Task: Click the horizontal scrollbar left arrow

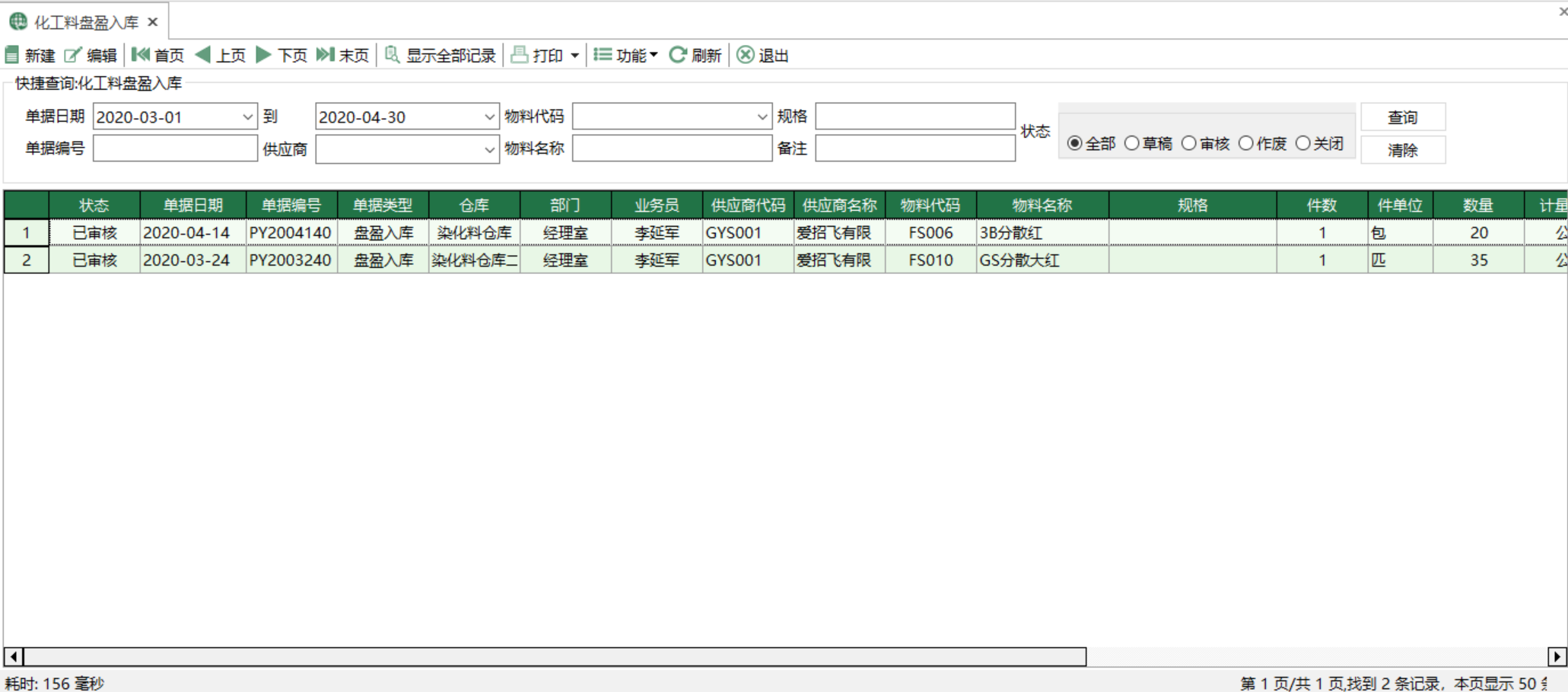Action: tap(14, 656)
